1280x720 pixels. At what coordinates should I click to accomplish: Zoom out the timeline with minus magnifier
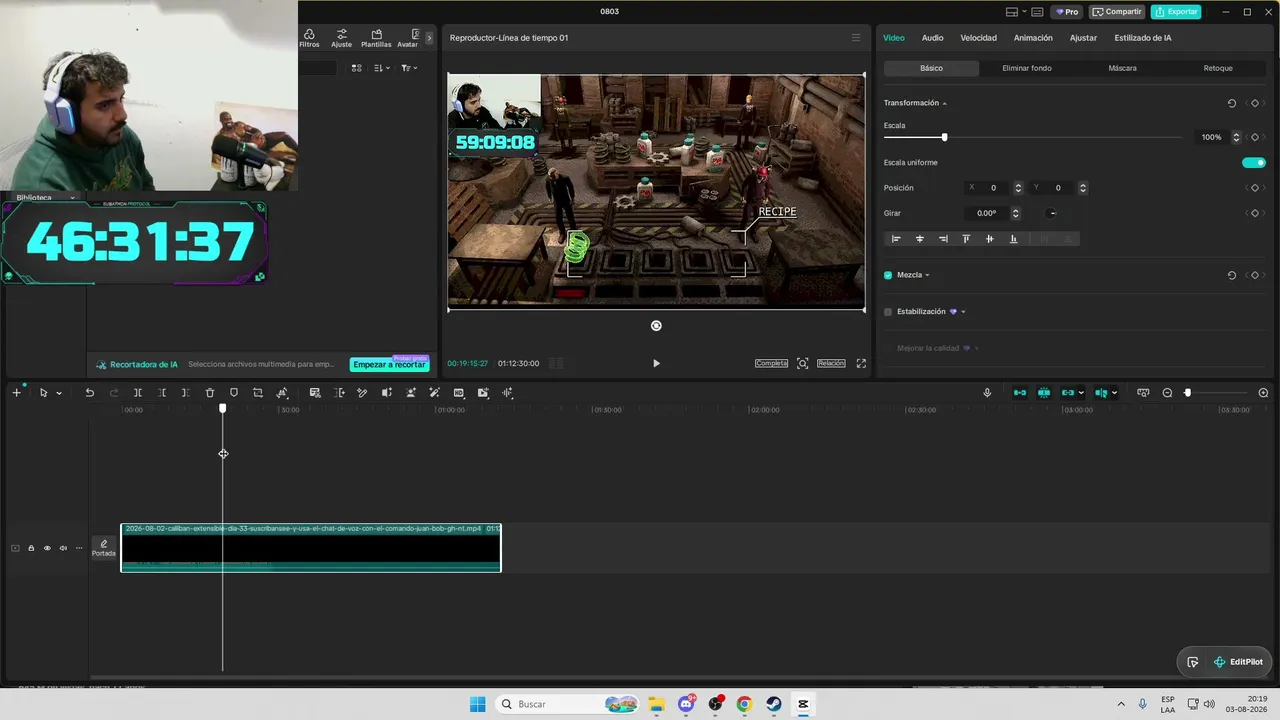[x=1167, y=393]
